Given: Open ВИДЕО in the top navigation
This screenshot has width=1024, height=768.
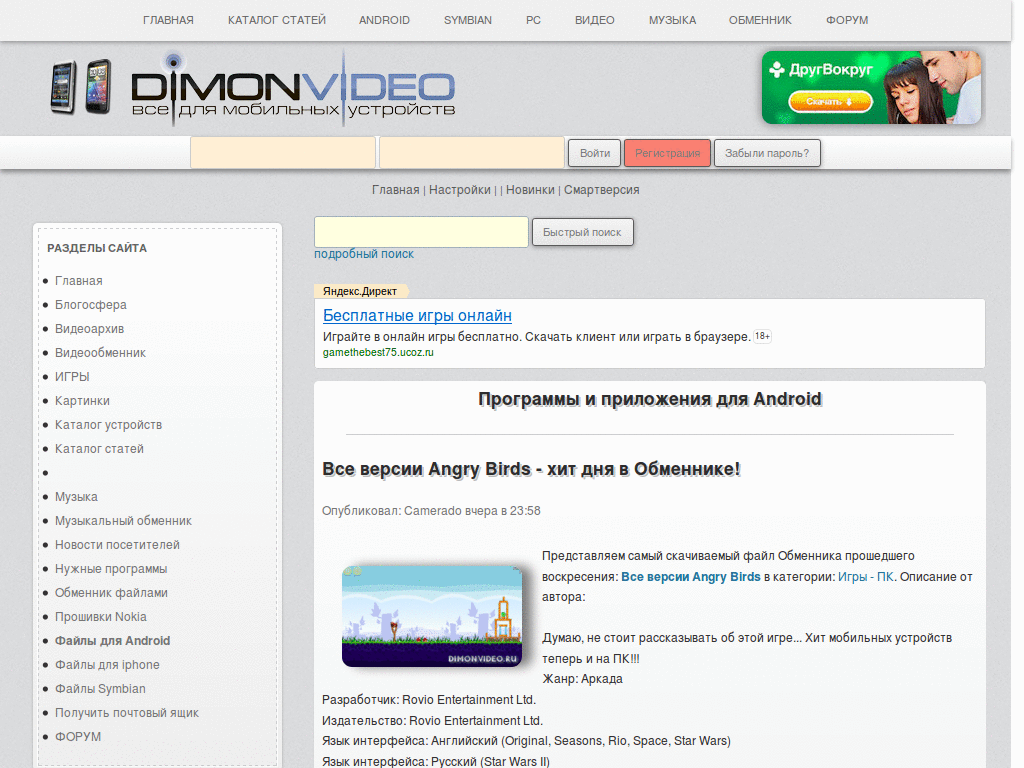Looking at the screenshot, I should tap(594, 20).
